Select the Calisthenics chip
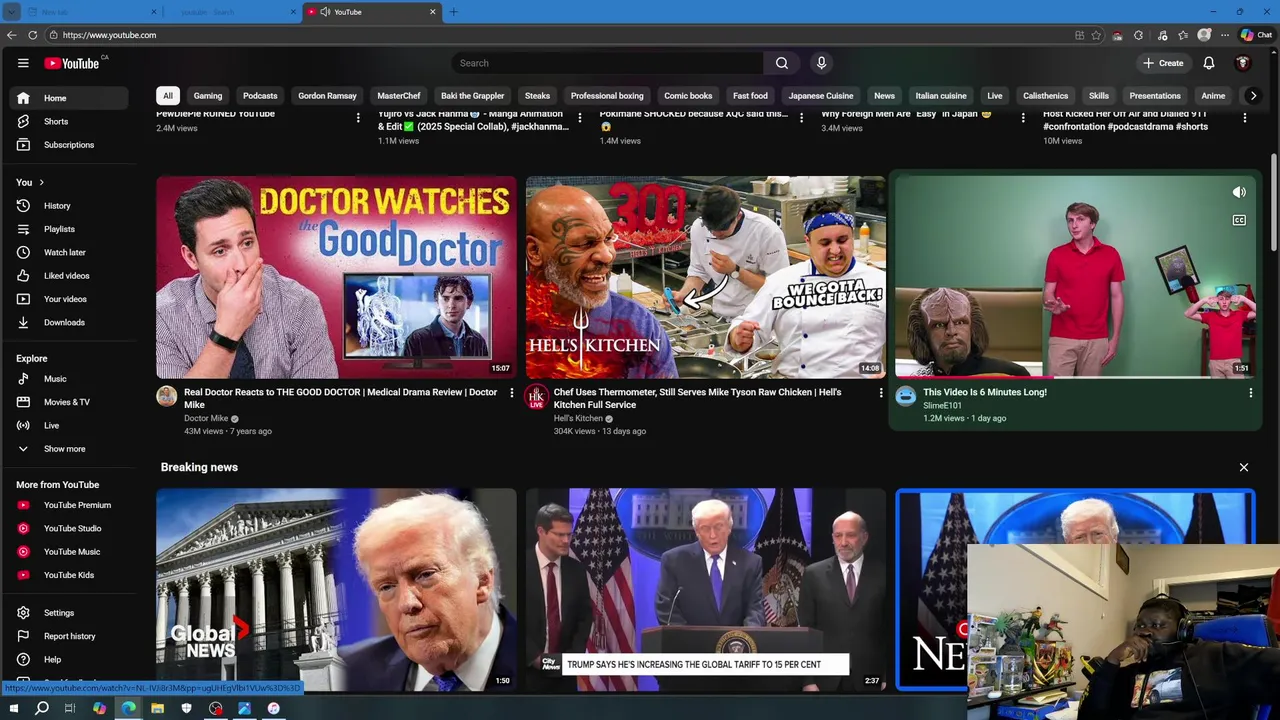Viewport: 1280px width, 720px height. click(x=1045, y=96)
